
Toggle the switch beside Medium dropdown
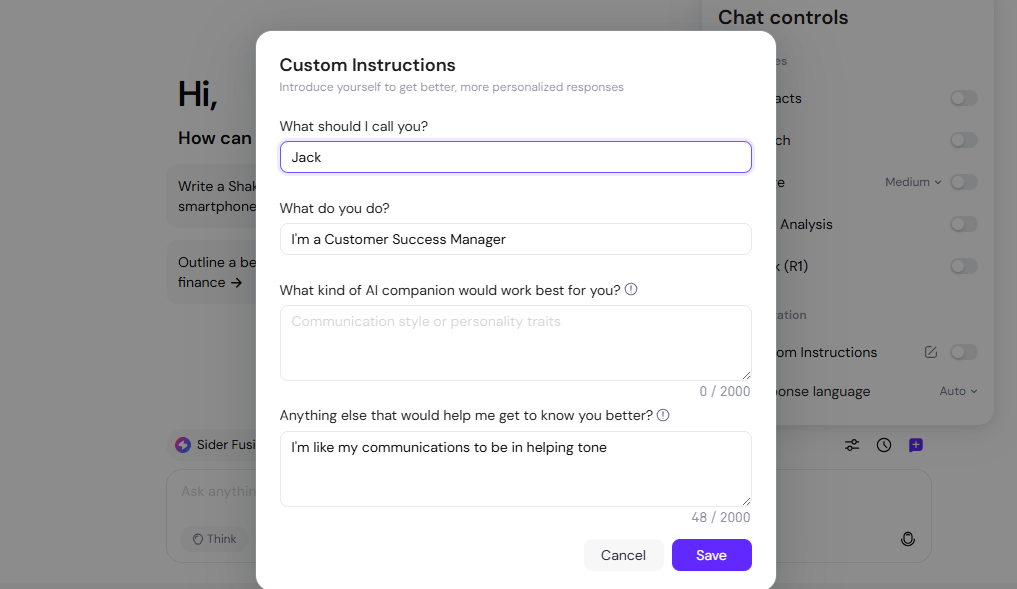pyautogui.click(x=964, y=182)
